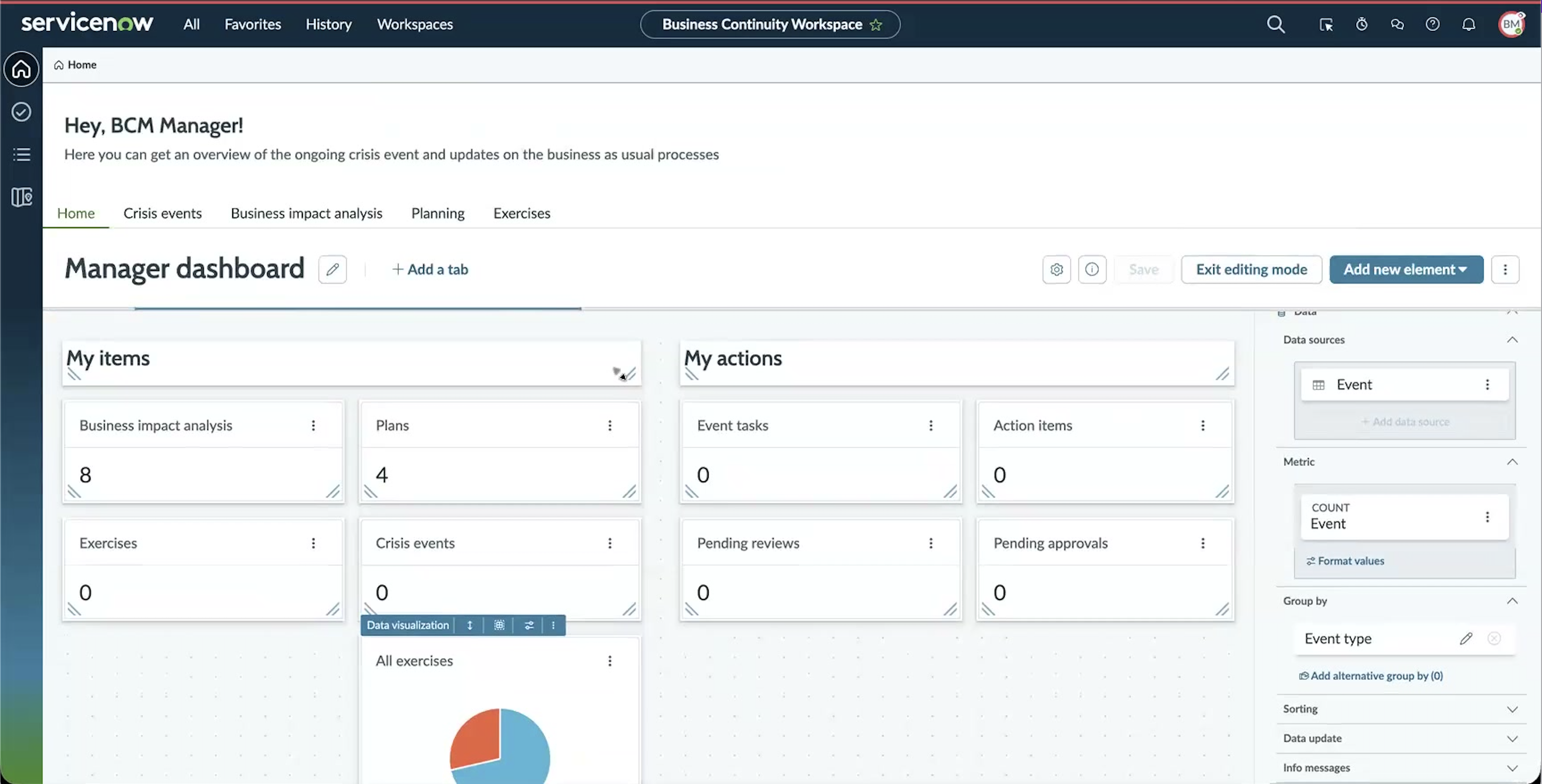Click Add a tab
Screen dimensions: 1542x784
coord(430,270)
